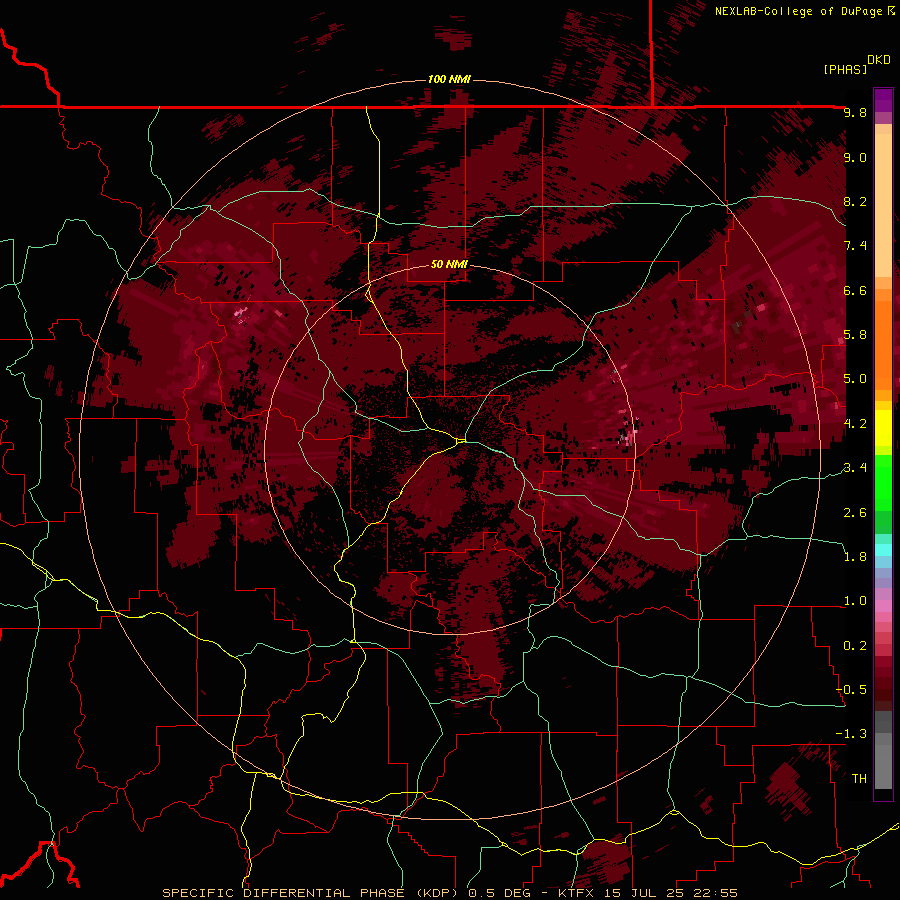The height and width of the screenshot is (900, 900).
Task: Click the KTFX 15 JUL 25 22:55 timestamp
Action: pyautogui.click(x=647, y=893)
